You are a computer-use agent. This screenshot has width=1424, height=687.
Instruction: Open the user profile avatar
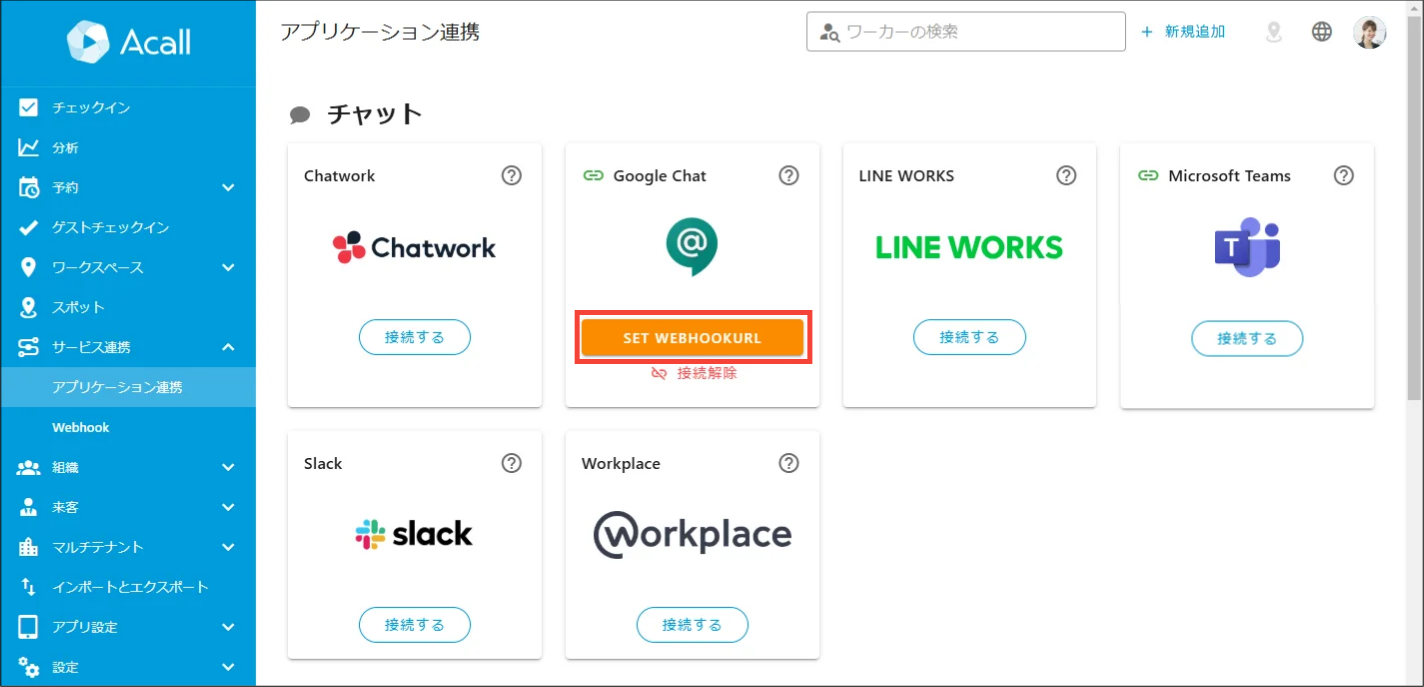coord(1370,32)
